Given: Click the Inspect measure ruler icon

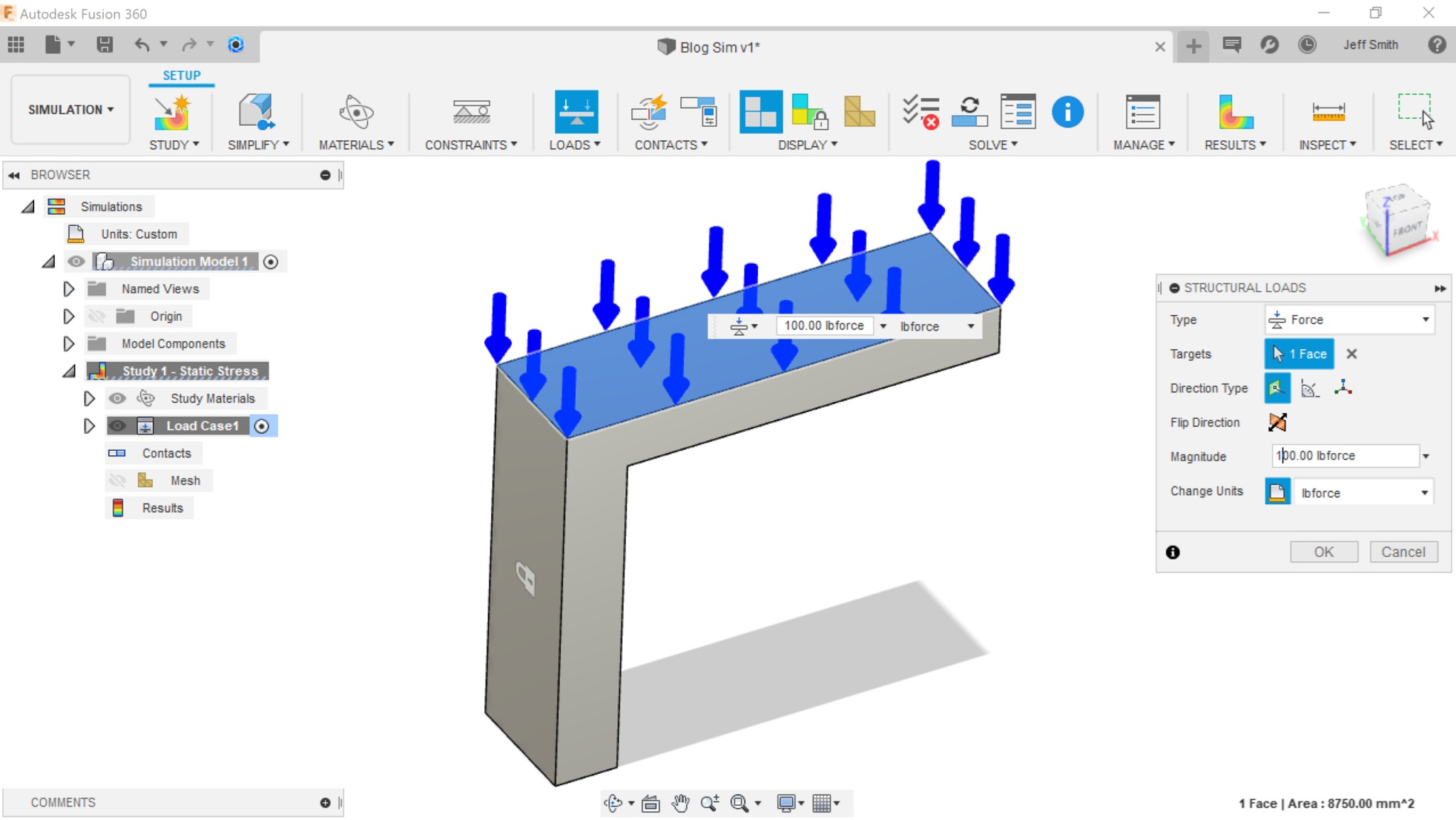Looking at the screenshot, I should tap(1327, 112).
